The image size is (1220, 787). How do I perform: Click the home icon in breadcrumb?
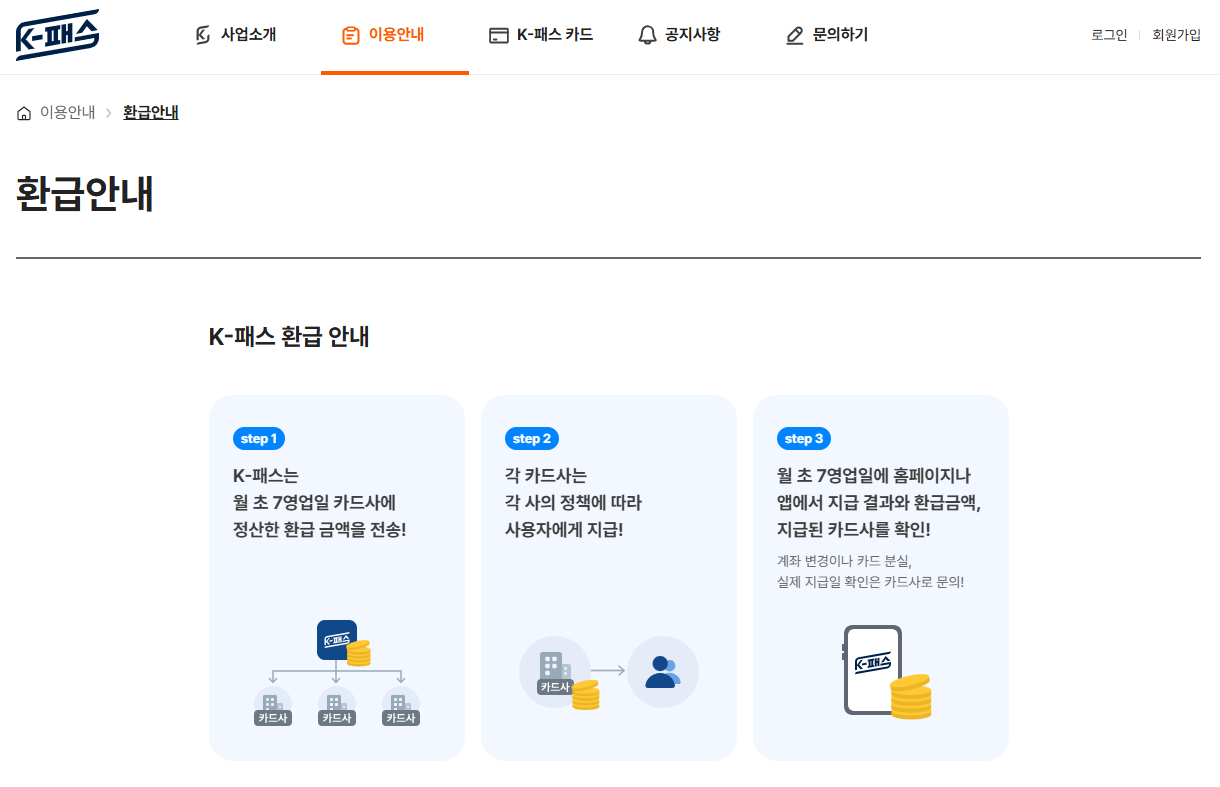click(24, 113)
